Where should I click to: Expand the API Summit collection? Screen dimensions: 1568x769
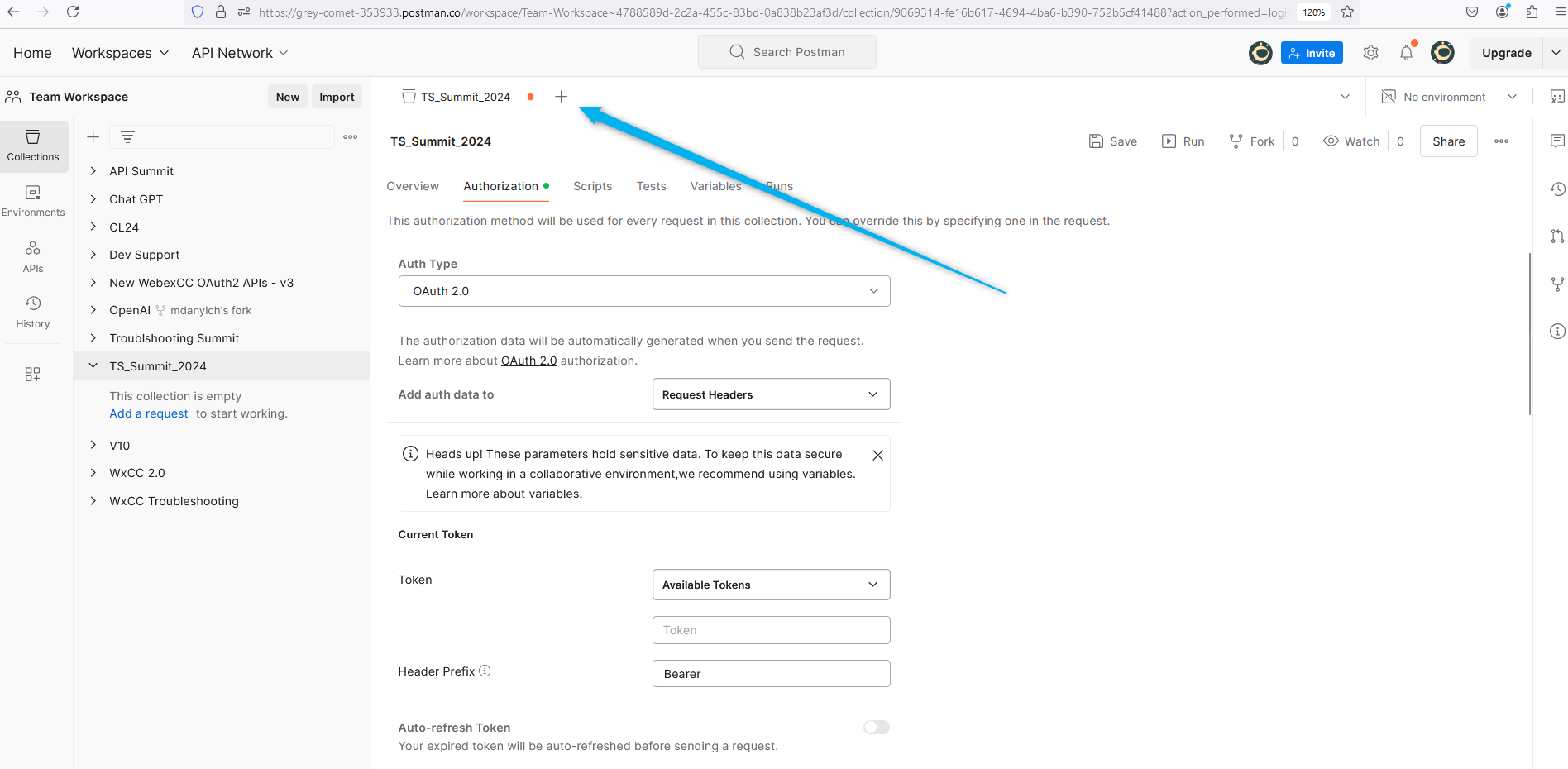tap(93, 171)
